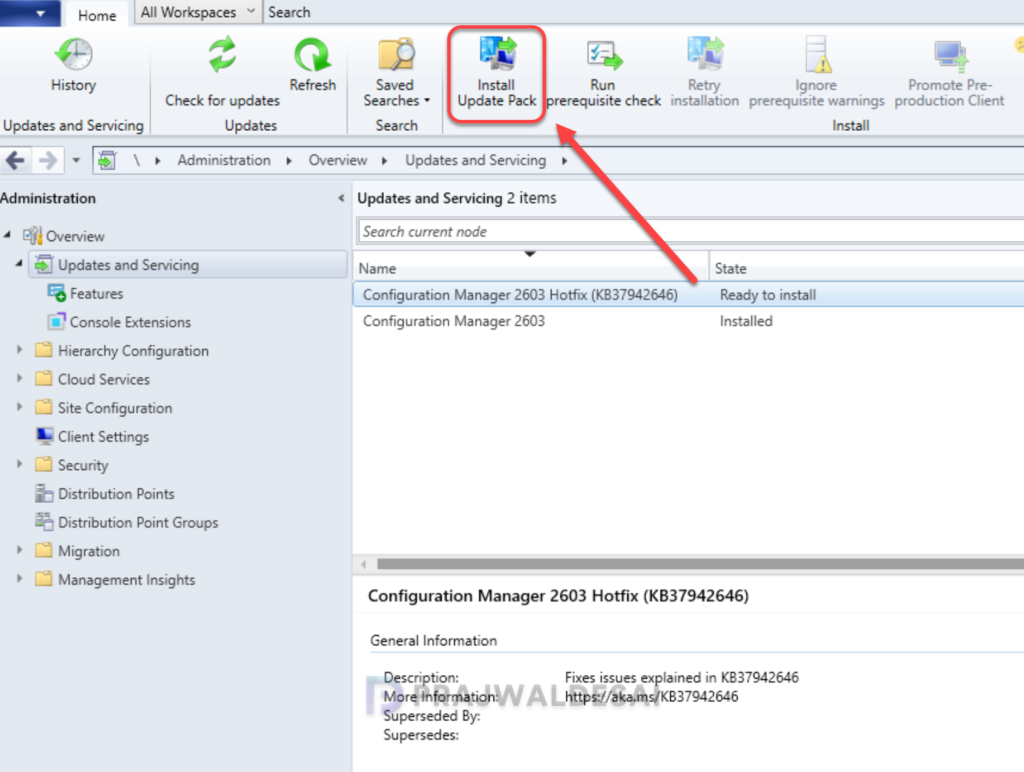This screenshot has width=1024, height=772.
Task: Switch to the Home ribbon tab
Action: click(x=97, y=14)
